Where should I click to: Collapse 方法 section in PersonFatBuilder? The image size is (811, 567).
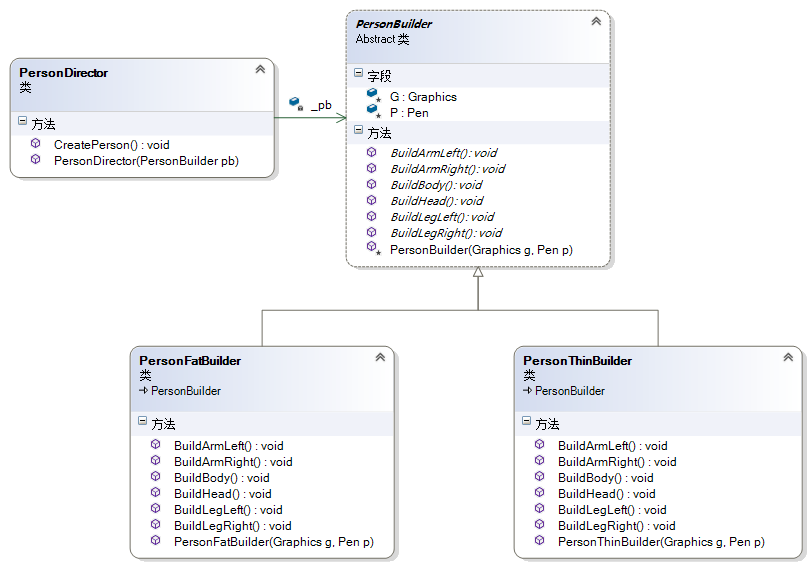142,421
